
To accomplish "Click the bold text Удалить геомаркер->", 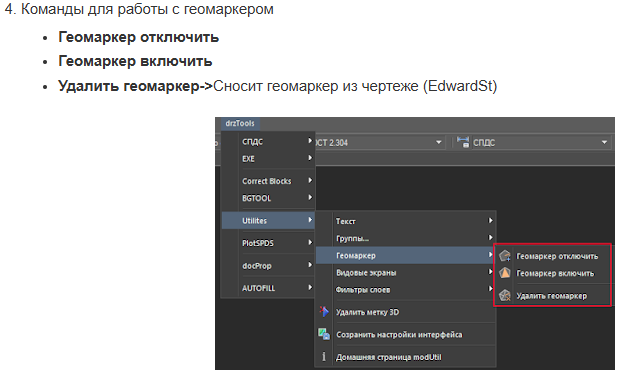I will point(136,86).
